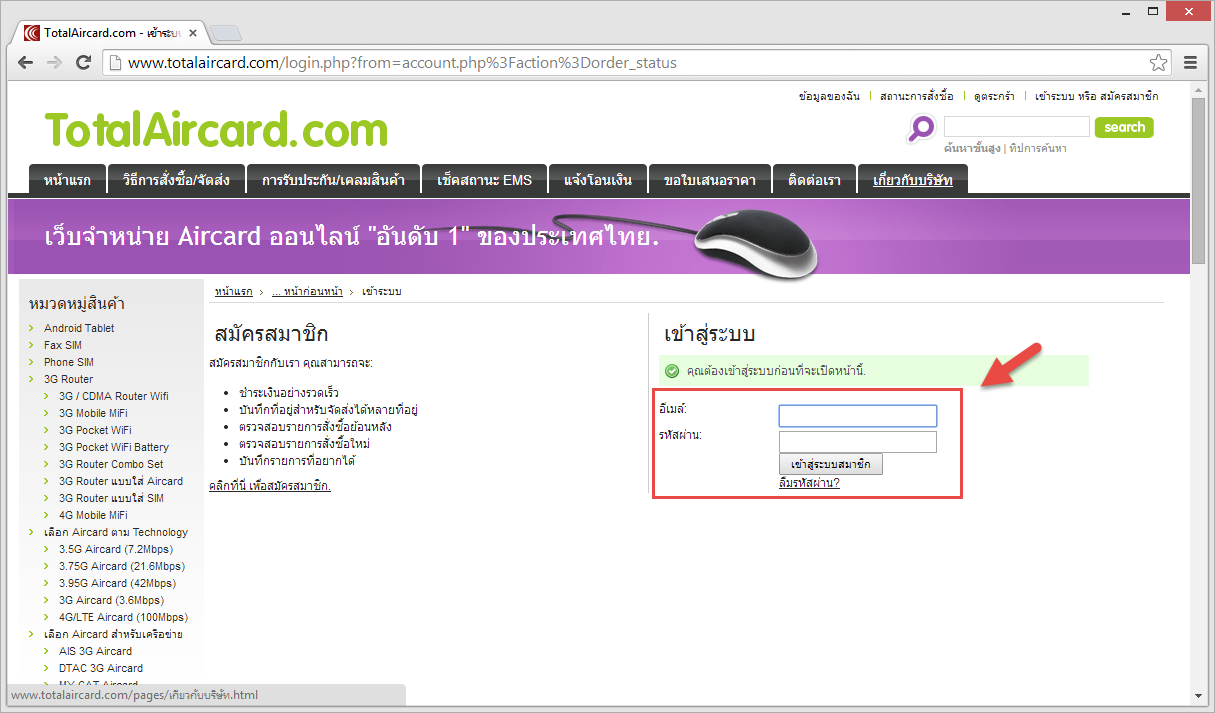Screen dimensions: 1215x713
Task: Click the ข้อมูลของฉัน top link
Action: point(829,96)
